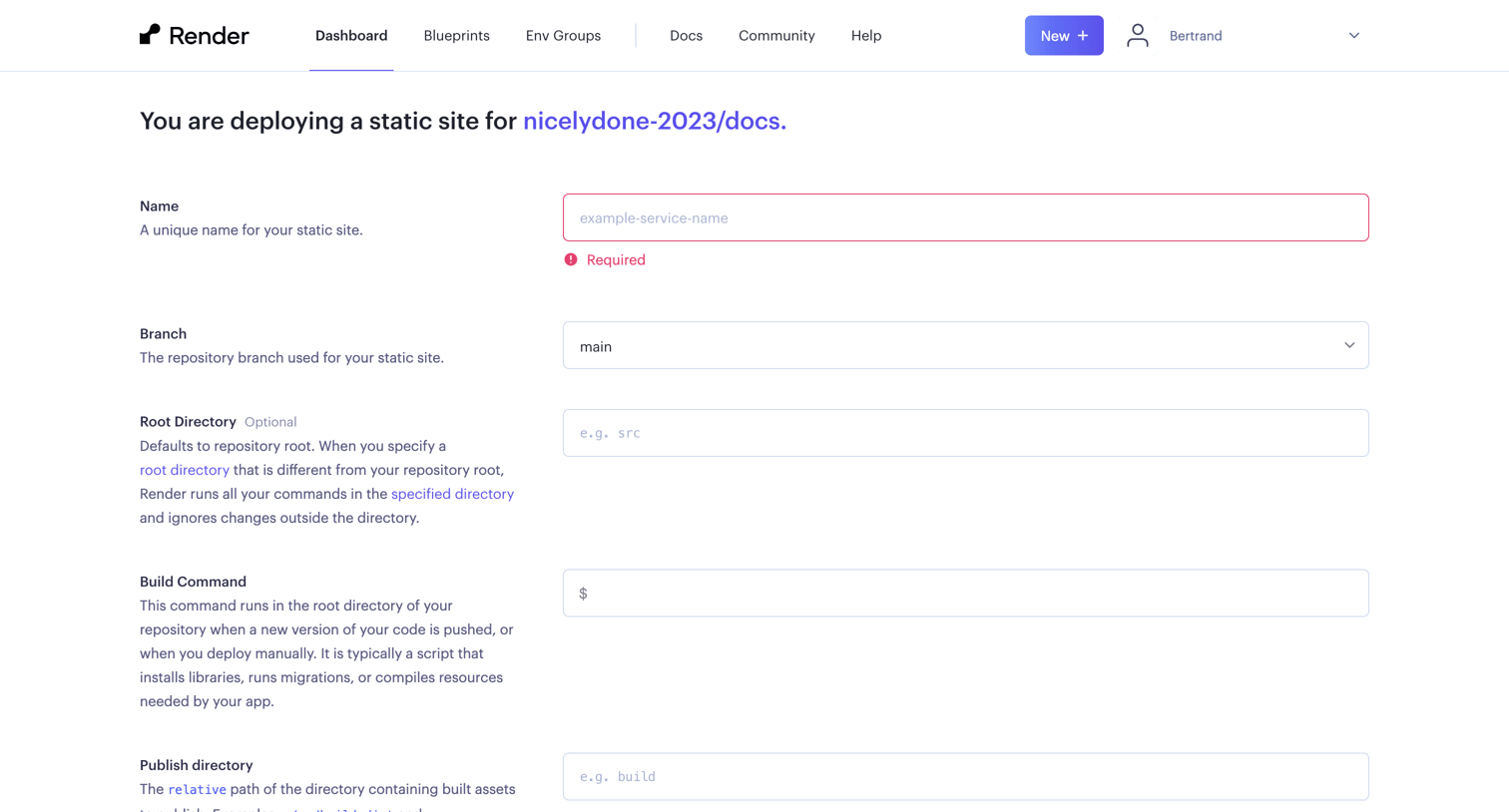Viewport: 1509px width, 812px height.
Task: Click the Render wordmark text
Action: pos(209,36)
